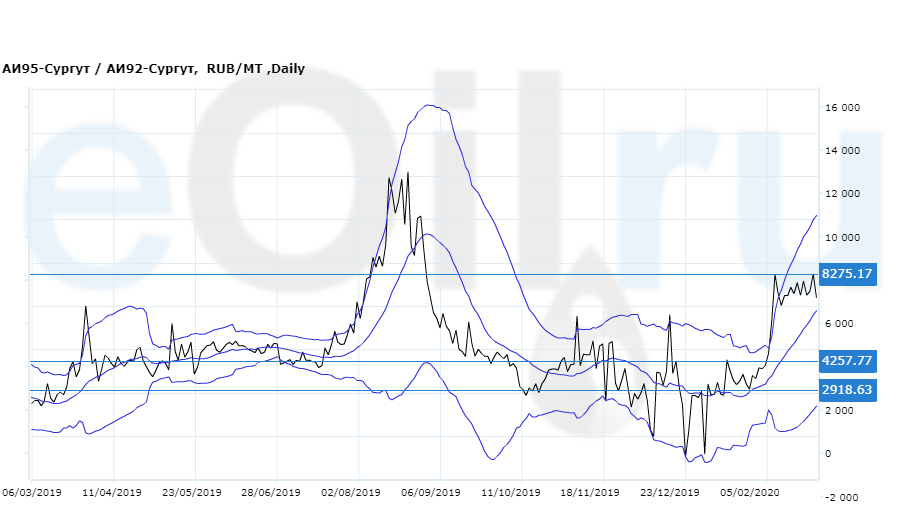Image resolution: width=909 pixels, height=509 pixels.
Task: Click the black price line's highest peak
Action: pos(405,173)
